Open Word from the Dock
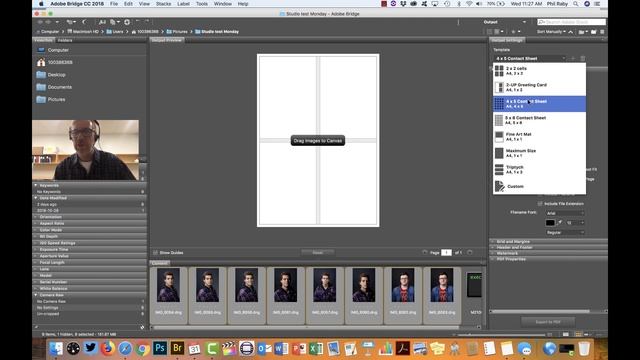The height and width of the screenshot is (360, 640). coord(282,349)
